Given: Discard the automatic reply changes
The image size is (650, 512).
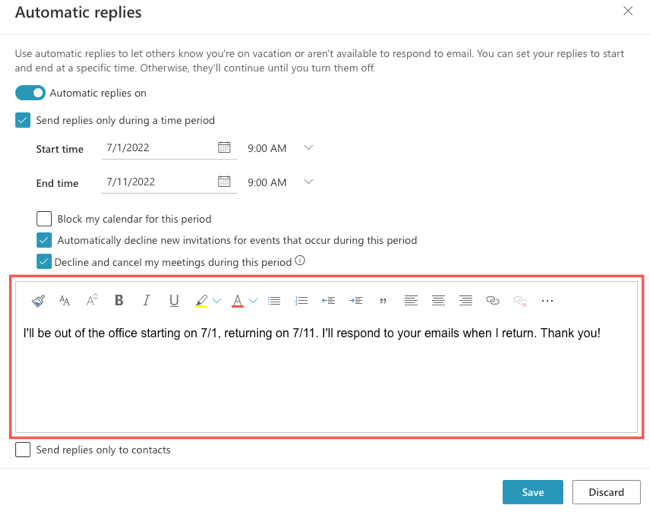Looking at the screenshot, I should coord(606,492).
